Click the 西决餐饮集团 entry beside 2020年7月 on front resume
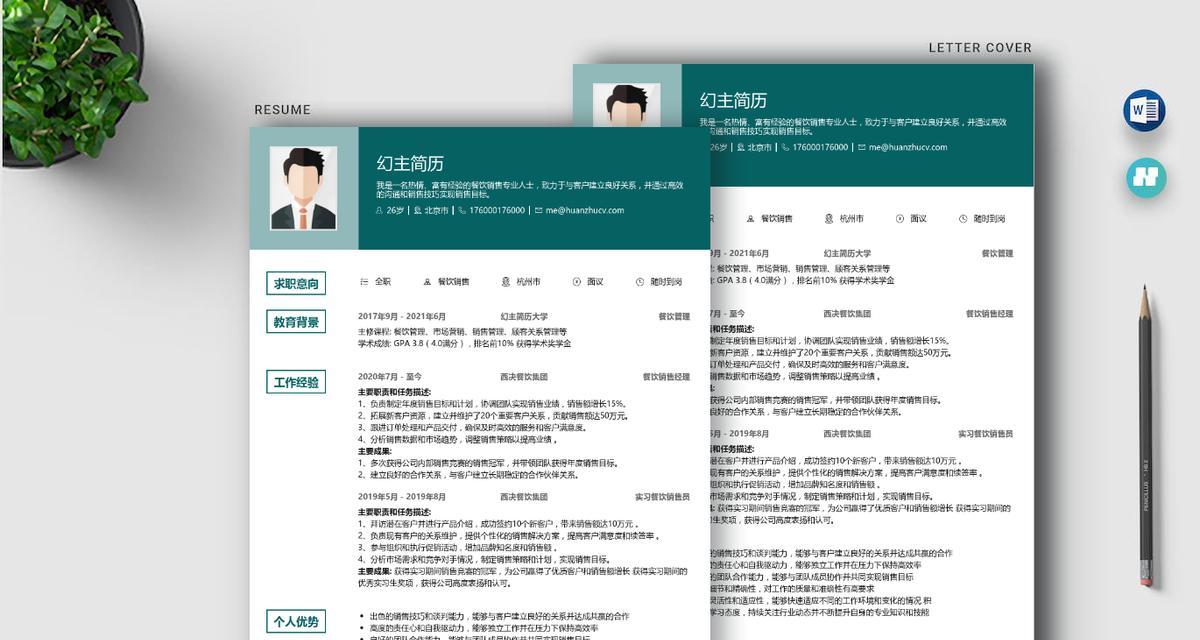This screenshot has width=1200, height=640. (x=524, y=377)
